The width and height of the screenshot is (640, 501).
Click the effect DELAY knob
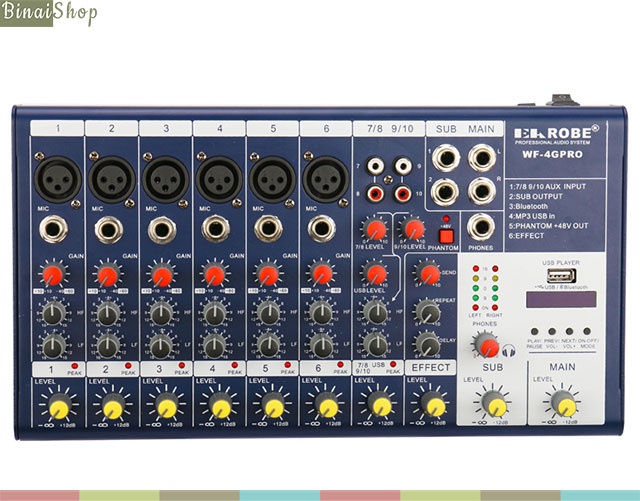click(x=428, y=345)
